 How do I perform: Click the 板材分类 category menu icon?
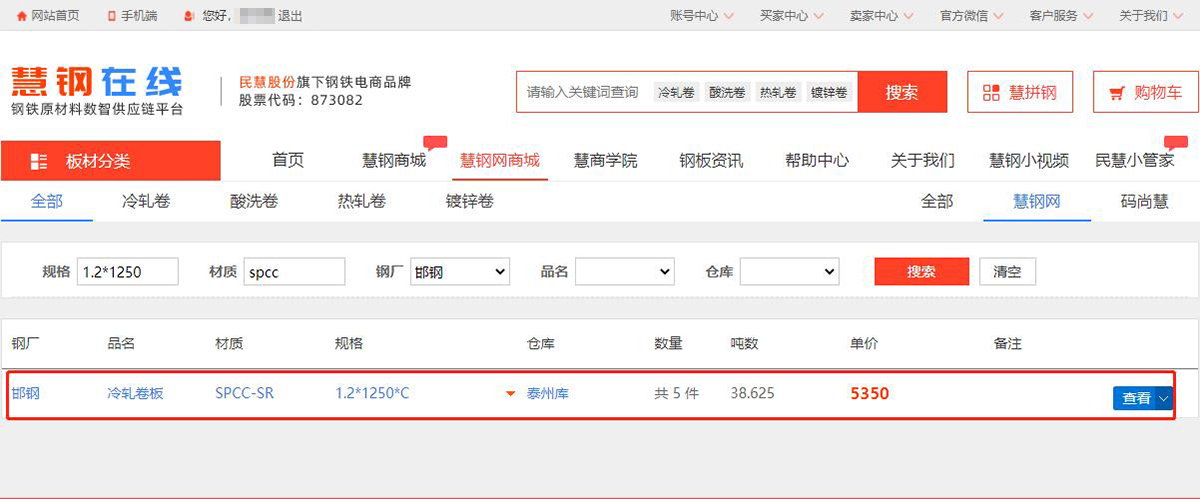coord(40,161)
